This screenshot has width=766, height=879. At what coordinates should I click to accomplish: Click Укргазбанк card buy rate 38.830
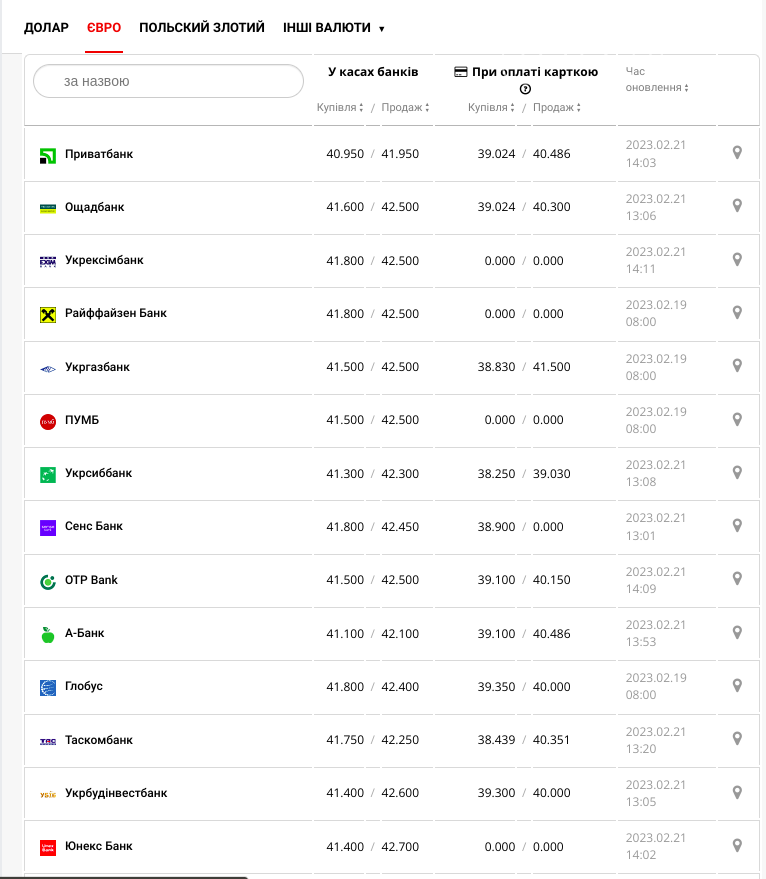(x=496, y=367)
